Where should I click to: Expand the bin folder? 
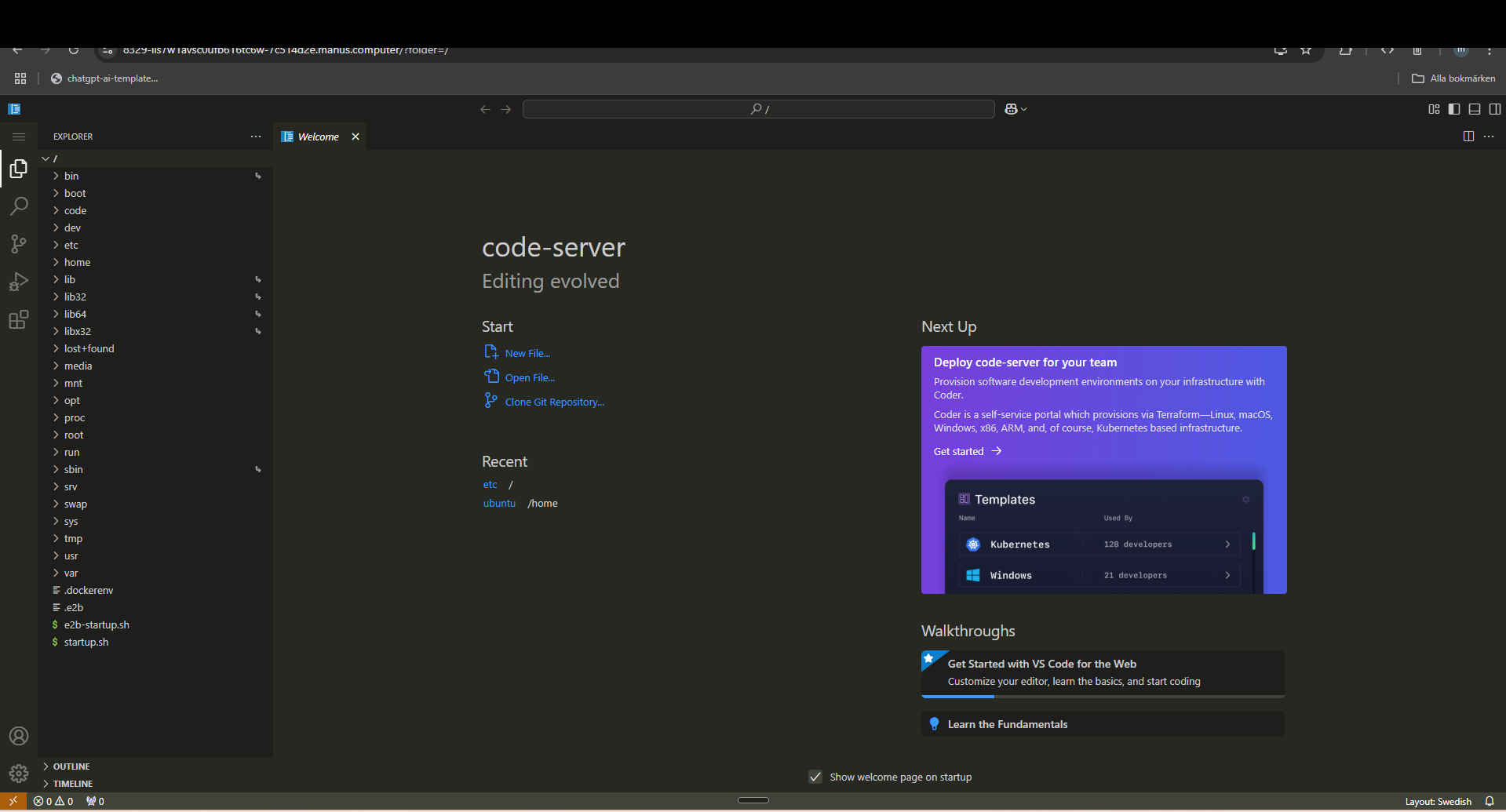click(155, 176)
